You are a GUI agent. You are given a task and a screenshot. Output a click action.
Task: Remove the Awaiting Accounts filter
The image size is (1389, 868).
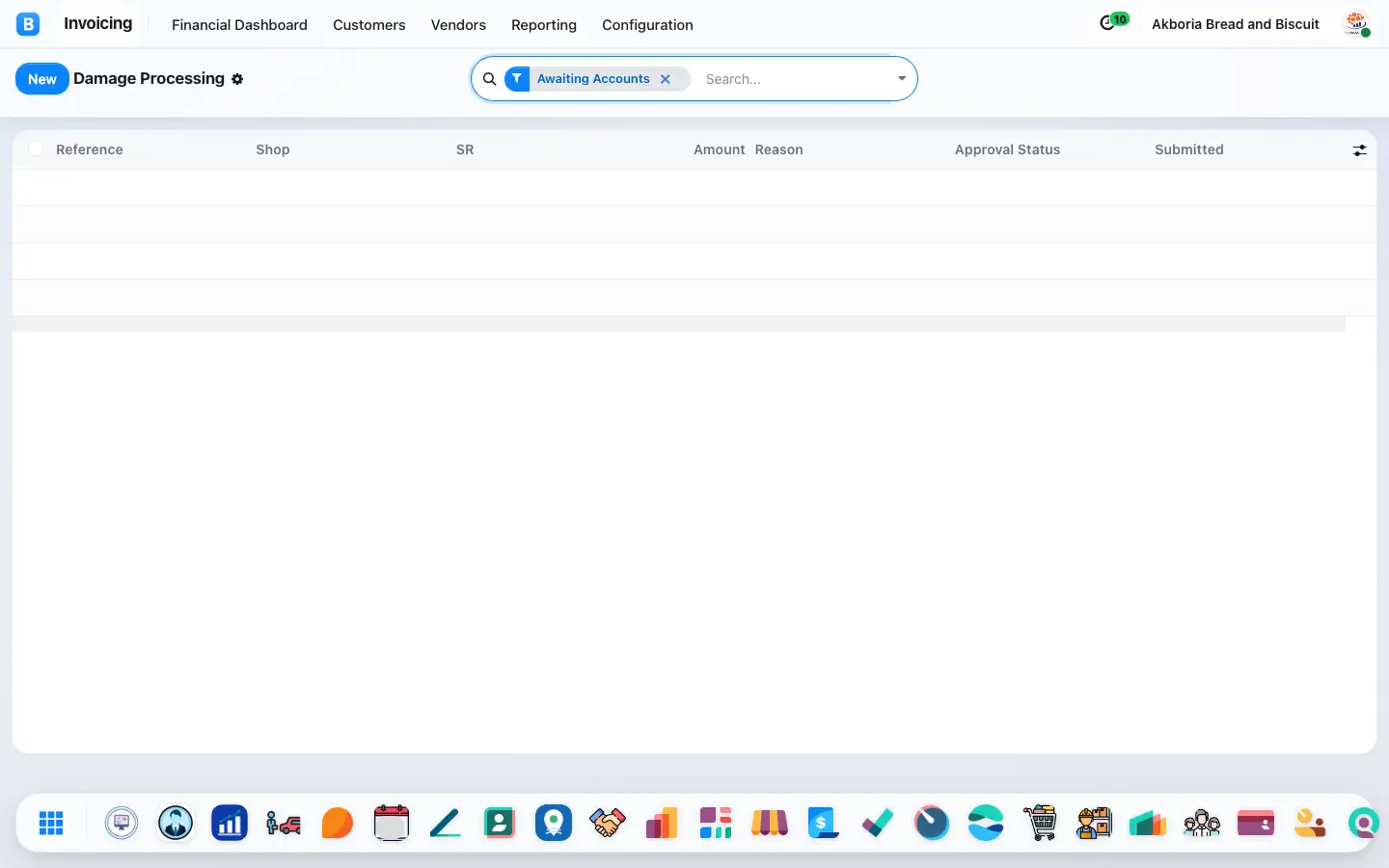pos(666,79)
